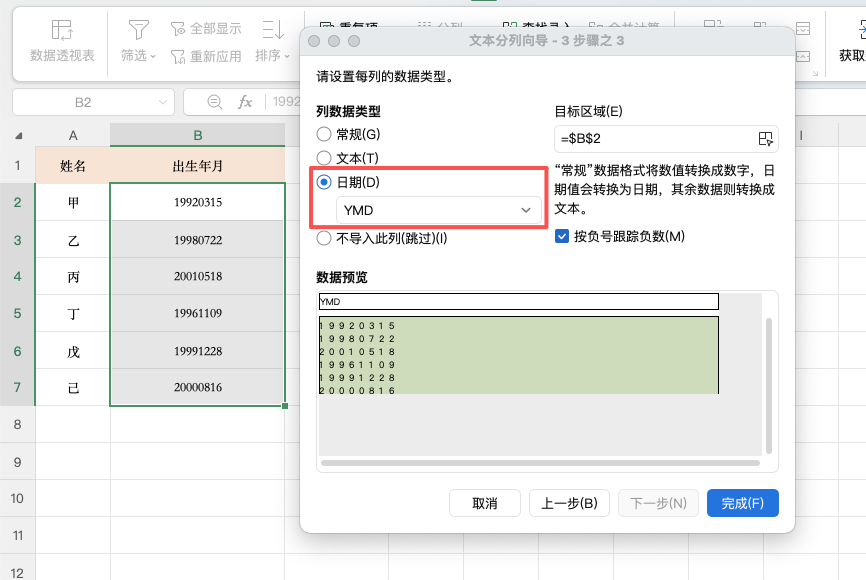Click the 获取 data button in ribbon
This screenshot has width=866, height=580.
[853, 41]
